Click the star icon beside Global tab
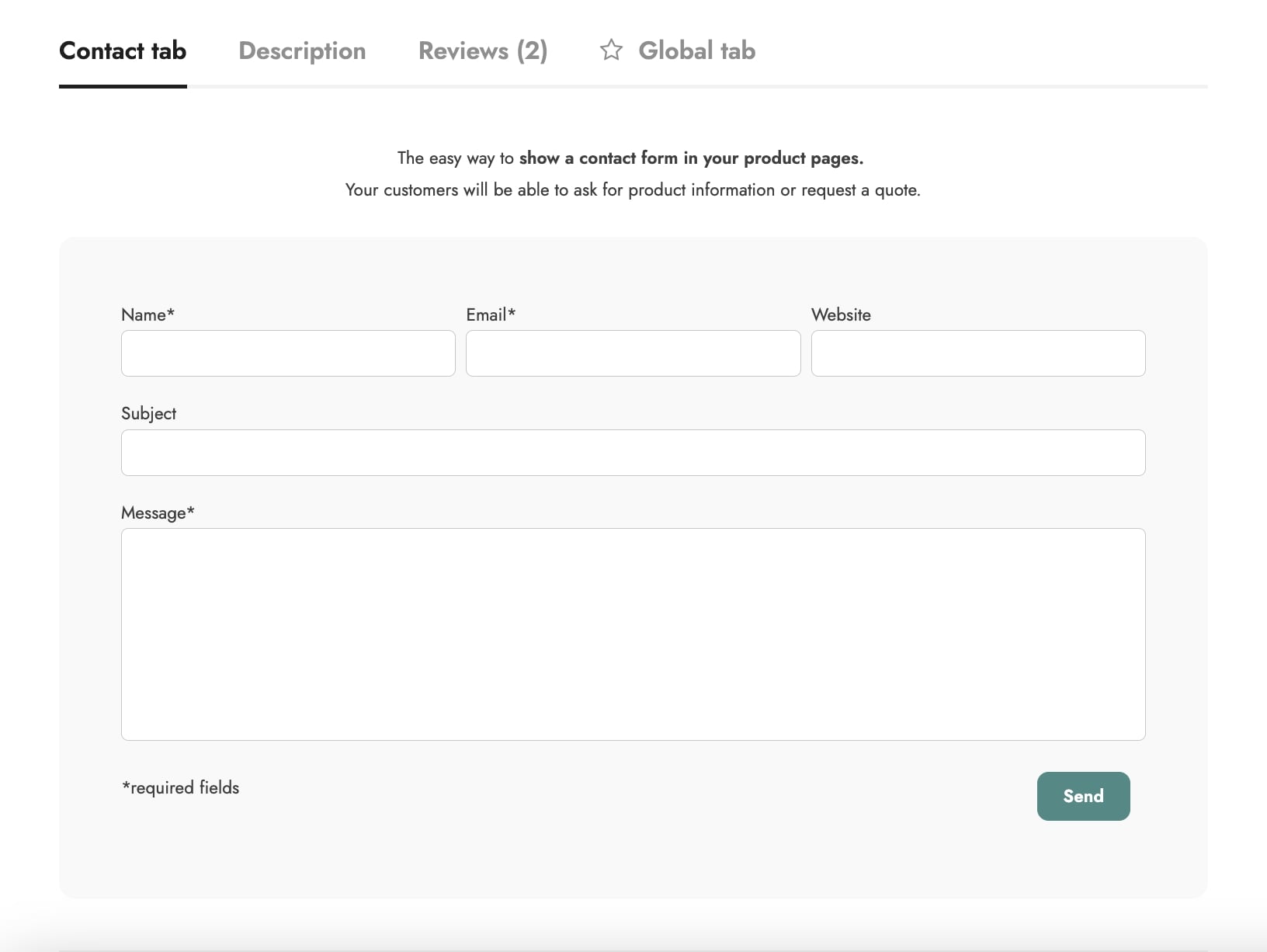1267x952 pixels. (x=611, y=50)
